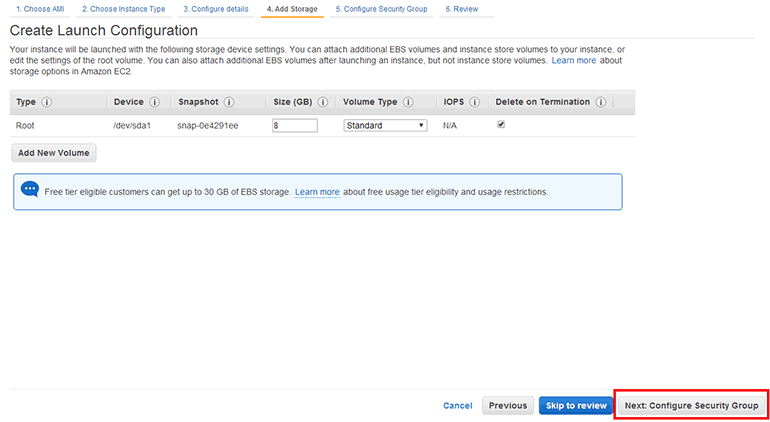This screenshot has width=770, height=422.
Task: Click the info icon next to Type
Action: 47,102
